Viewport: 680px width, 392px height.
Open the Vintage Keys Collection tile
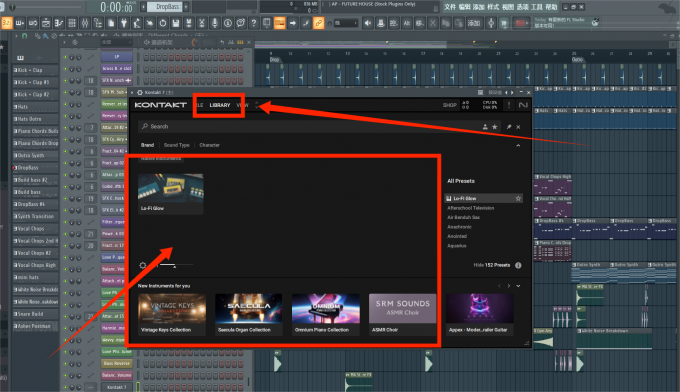pyautogui.click(x=172, y=314)
